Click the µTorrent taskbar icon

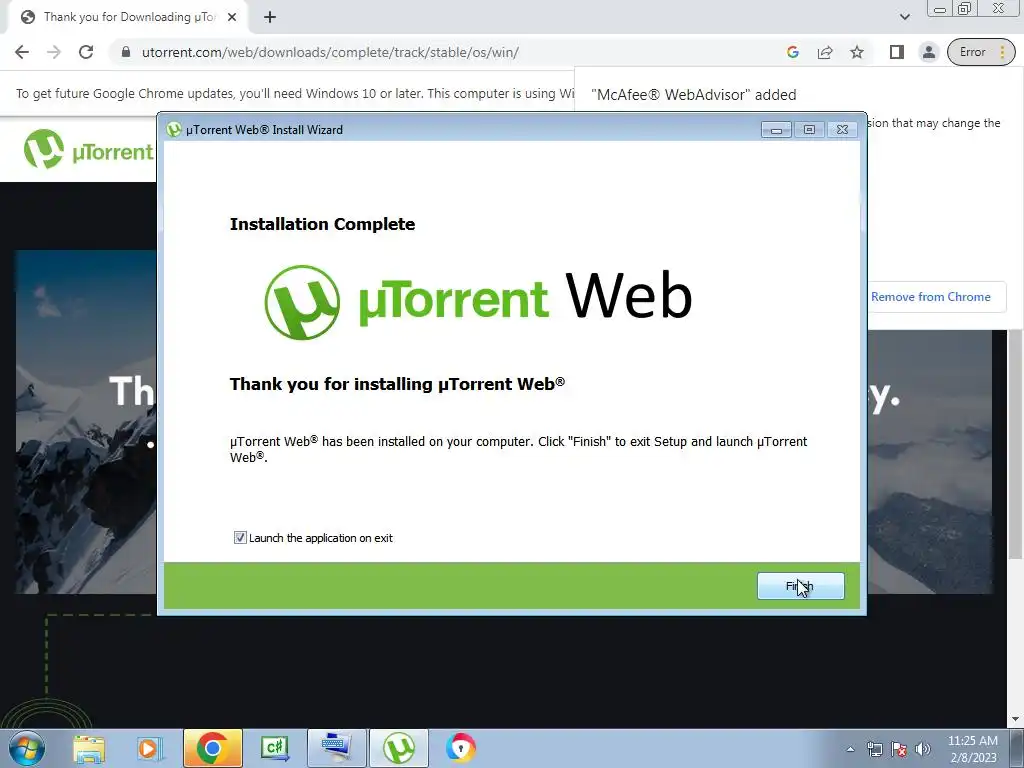point(399,748)
